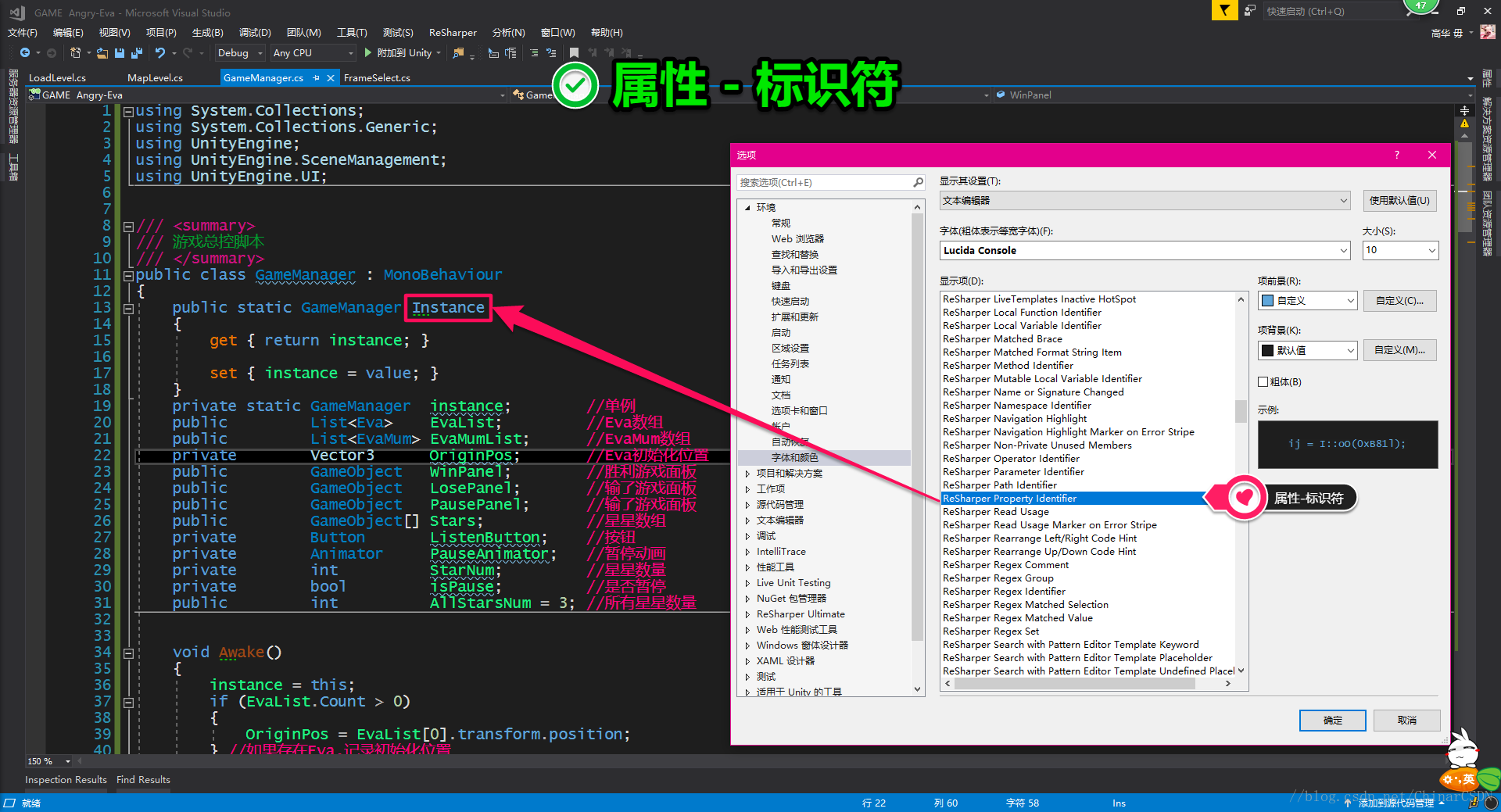Click the Find in Files toolbar icon
This screenshot has width=1501, height=812.
pos(458,52)
